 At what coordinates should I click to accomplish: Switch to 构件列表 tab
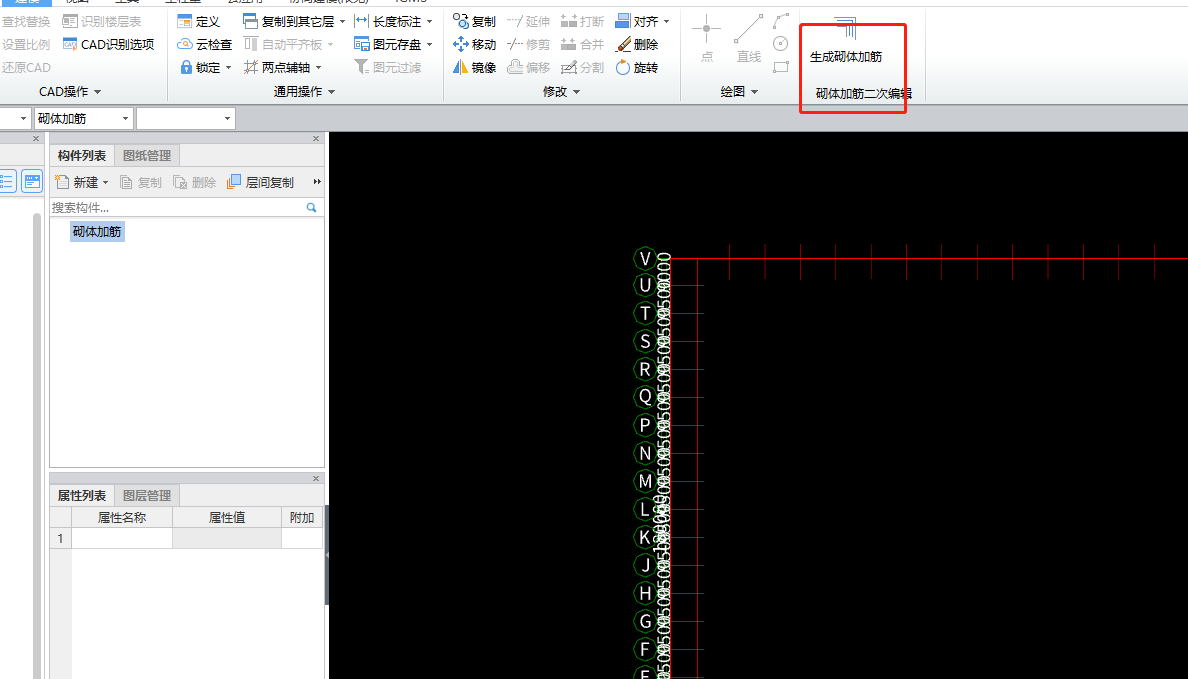82,155
